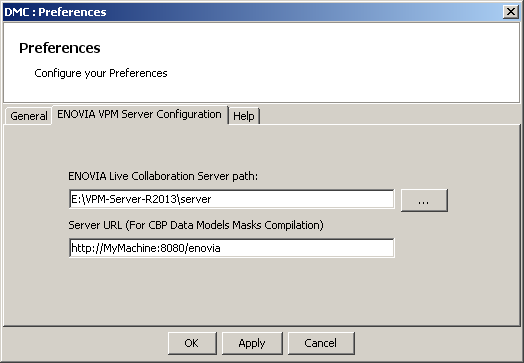Confirm preferences with OK button
524x363 pixels.
(192, 343)
